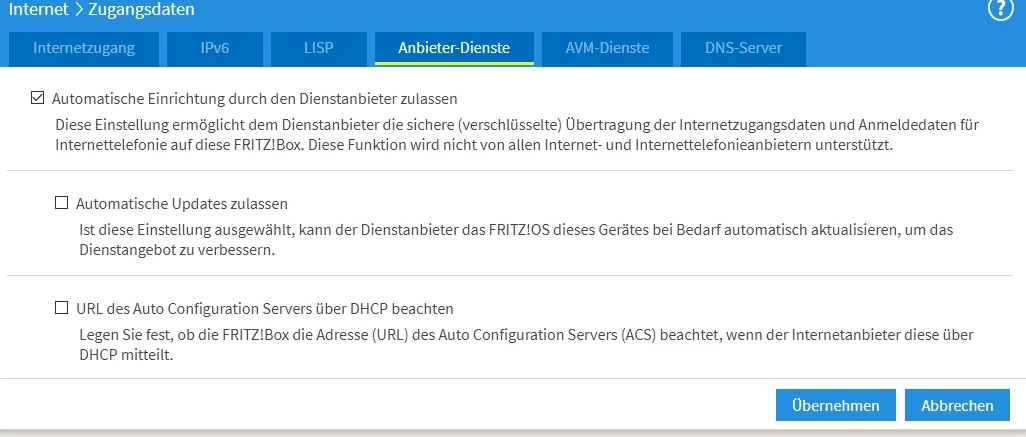
Task: Select the LISP tab
Action: point(319,47)
